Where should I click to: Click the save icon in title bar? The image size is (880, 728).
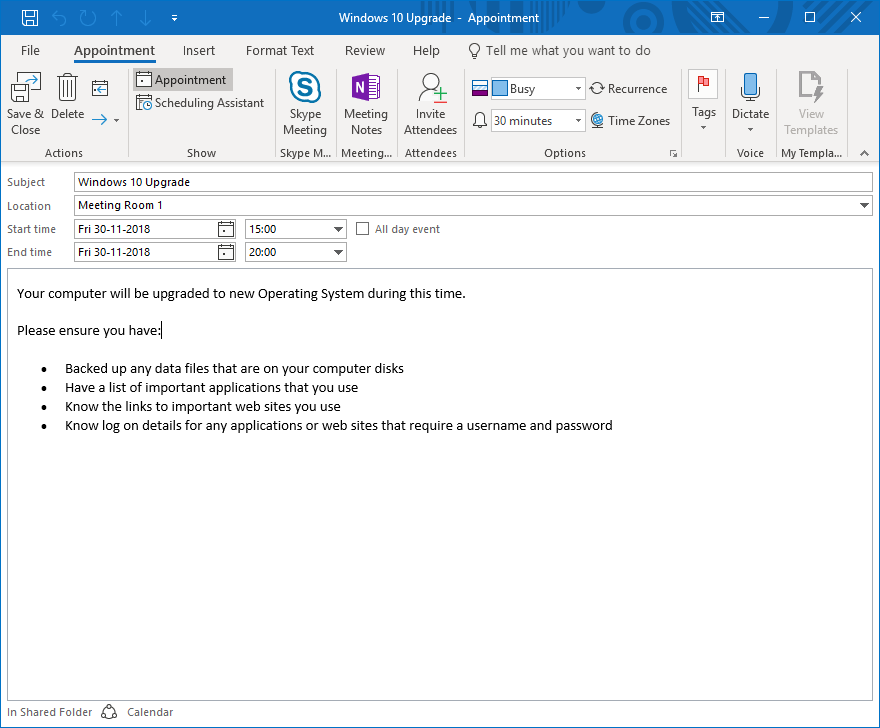(x=30, y=18)
